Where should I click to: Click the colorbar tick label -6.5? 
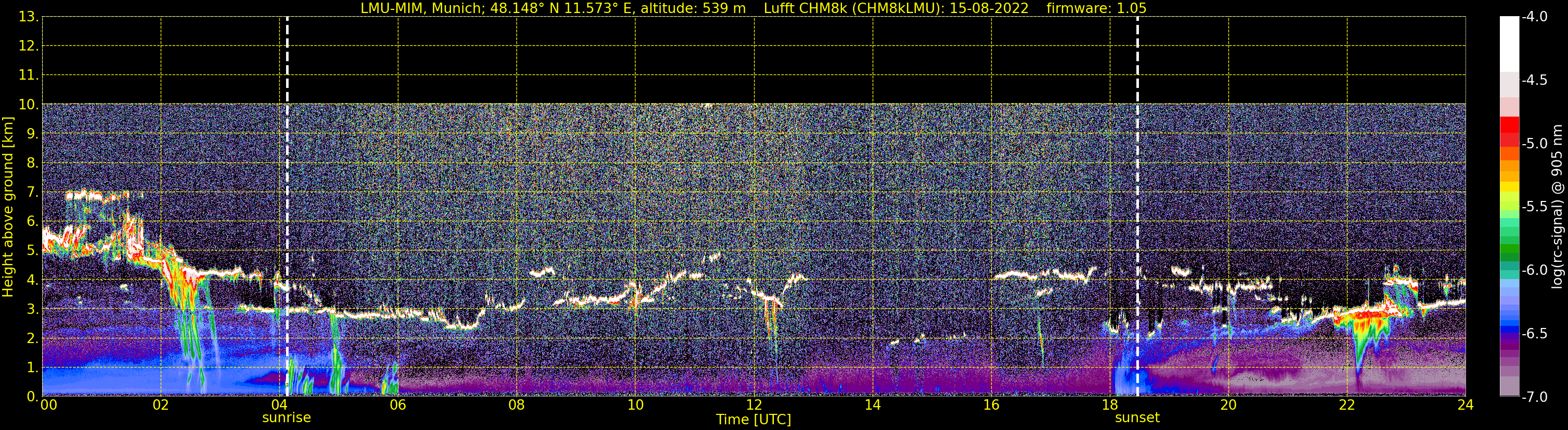[x=1534, y=333]
